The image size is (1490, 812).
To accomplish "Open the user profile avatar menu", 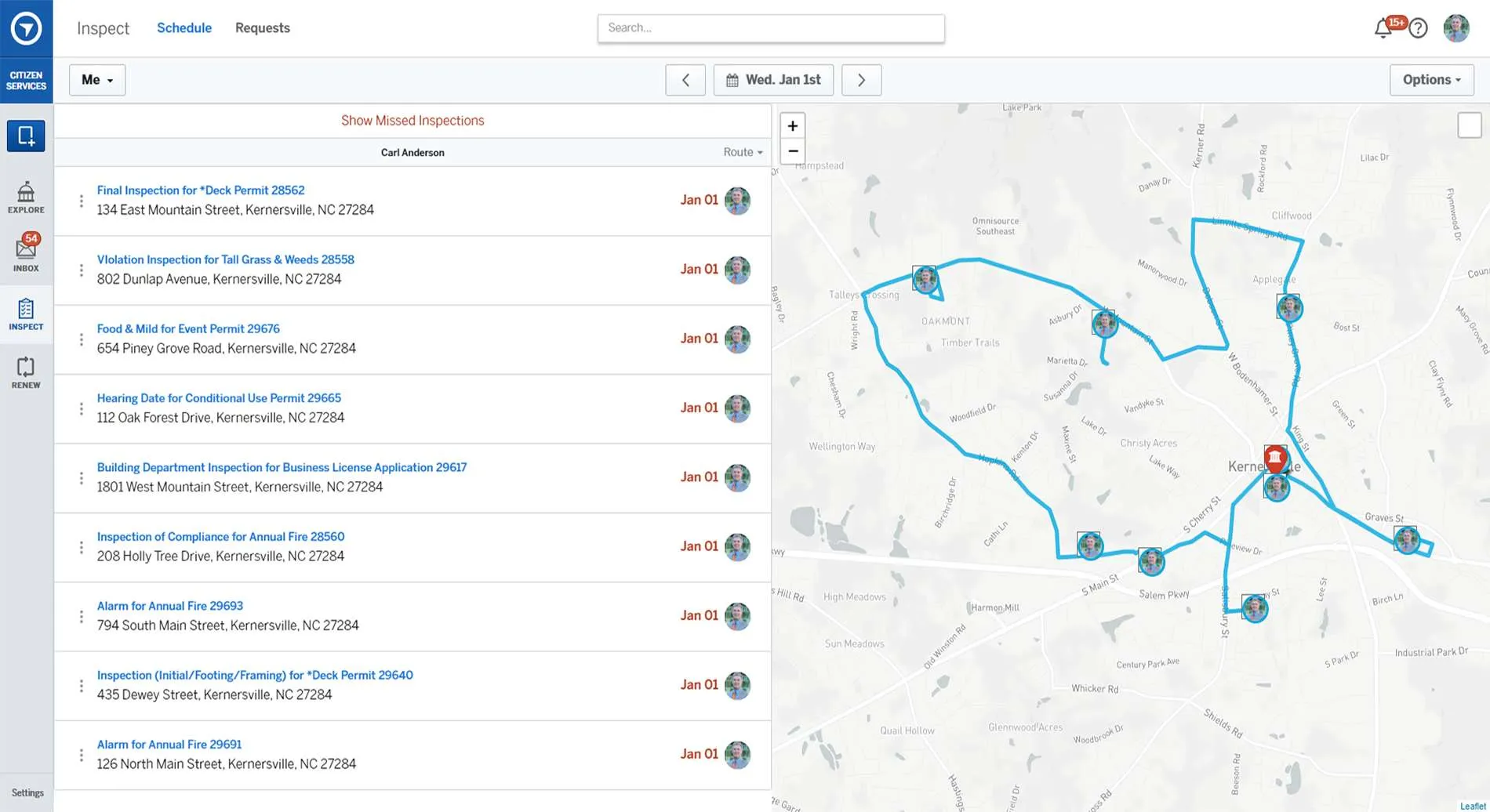I will pyautogui.click(x=1456, y=28).
